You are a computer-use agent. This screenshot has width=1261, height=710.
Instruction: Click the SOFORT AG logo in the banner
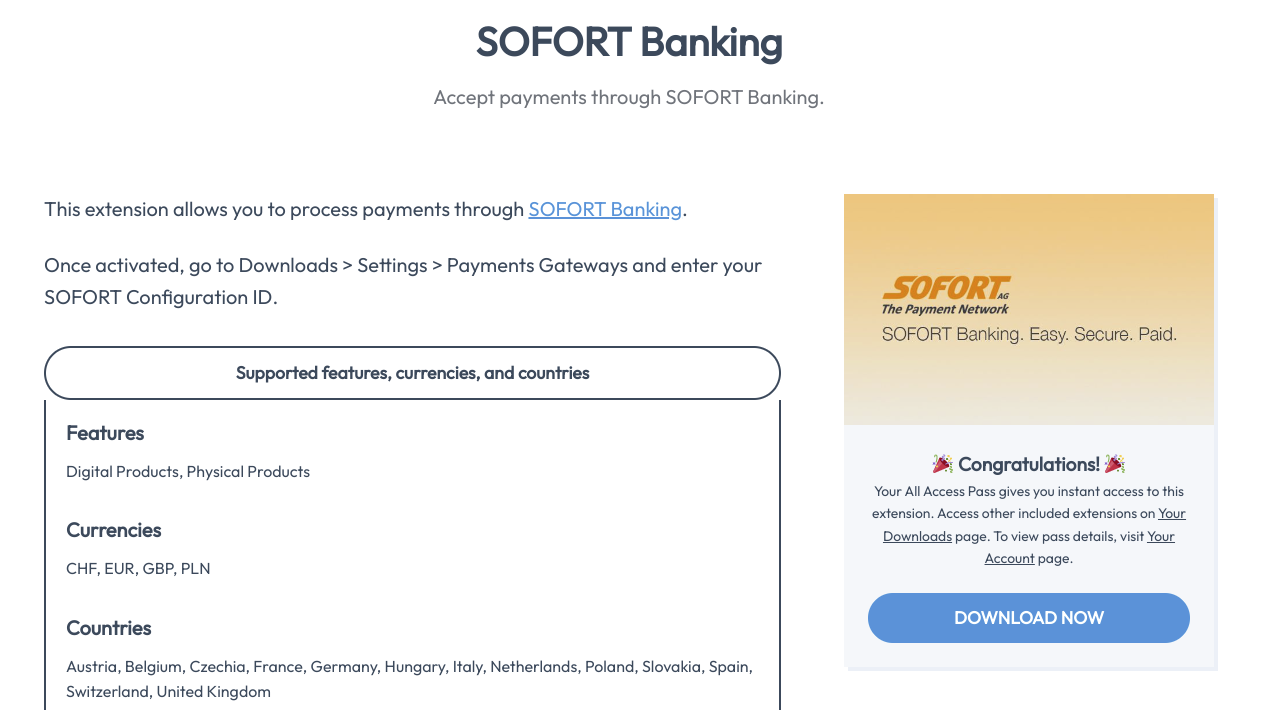coord(945,291)
